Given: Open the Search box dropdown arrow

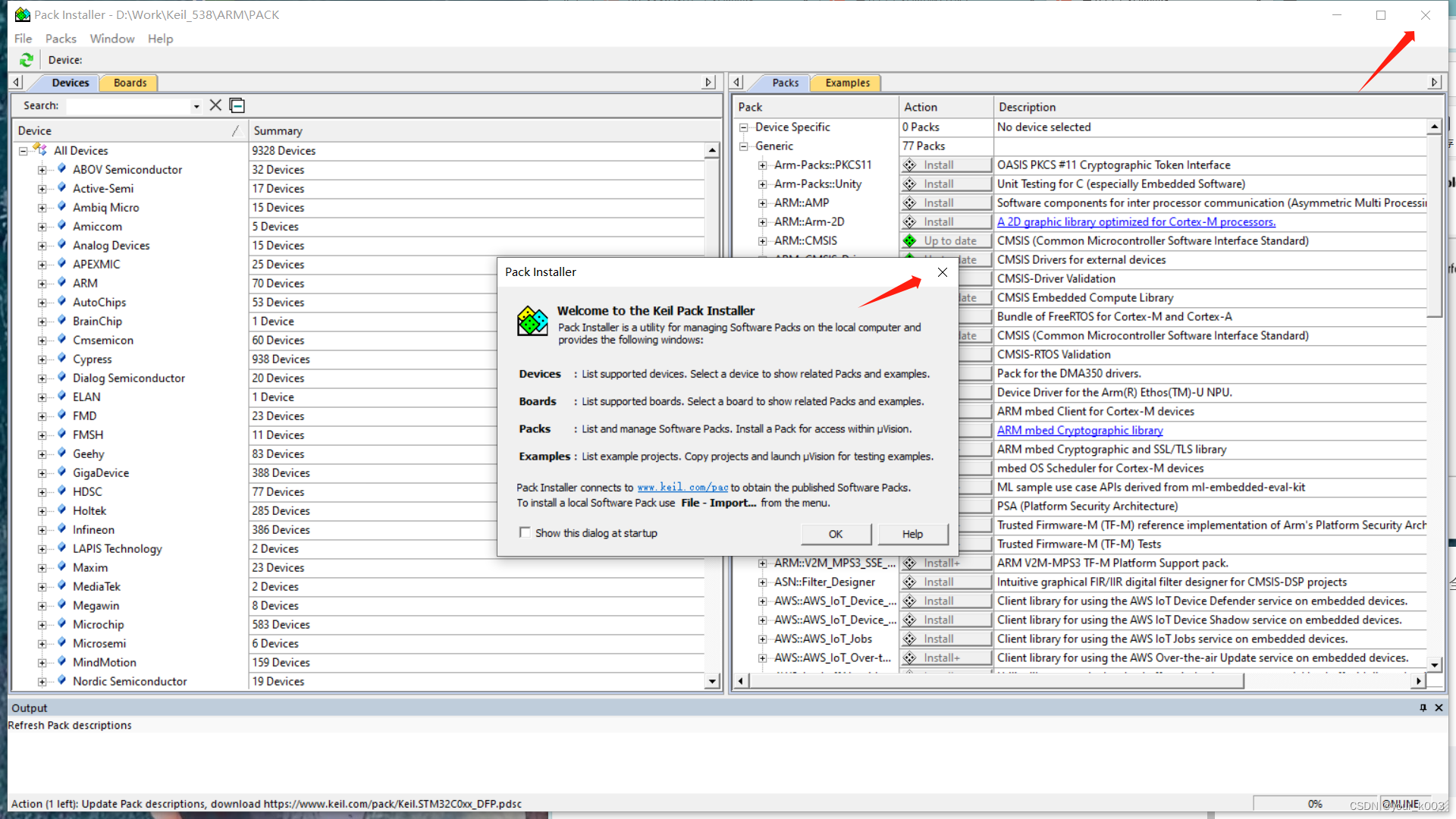Looking at the screenshot, I should click(x=196, y=106).
